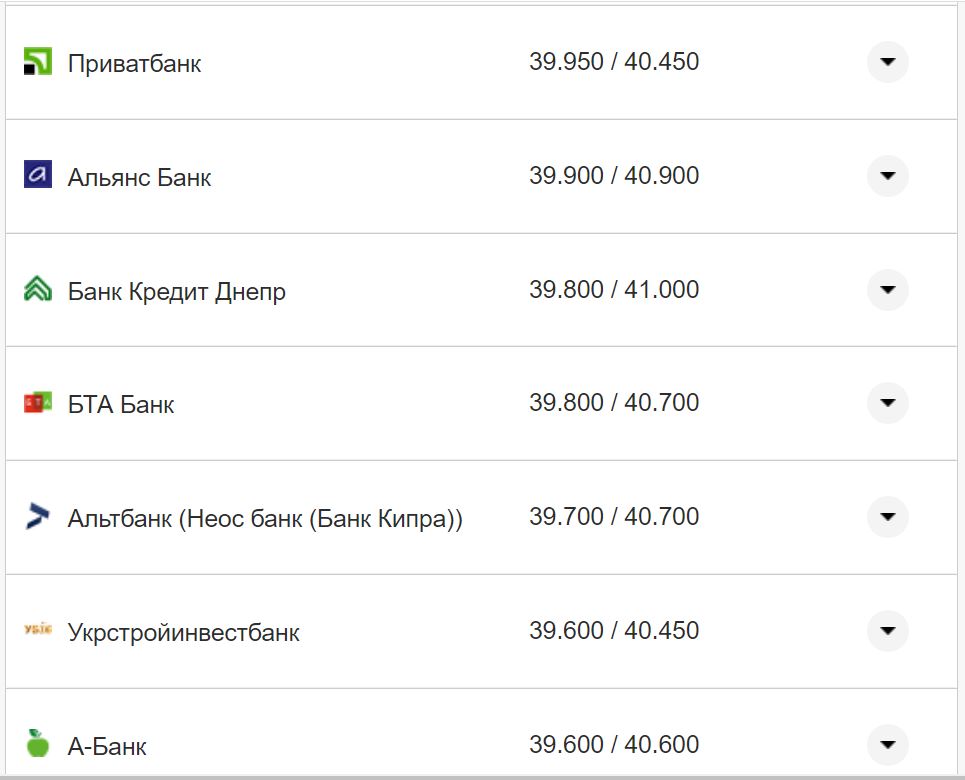Expand the Банк Кредит Днепр details arrow

(x=887, y=290)
